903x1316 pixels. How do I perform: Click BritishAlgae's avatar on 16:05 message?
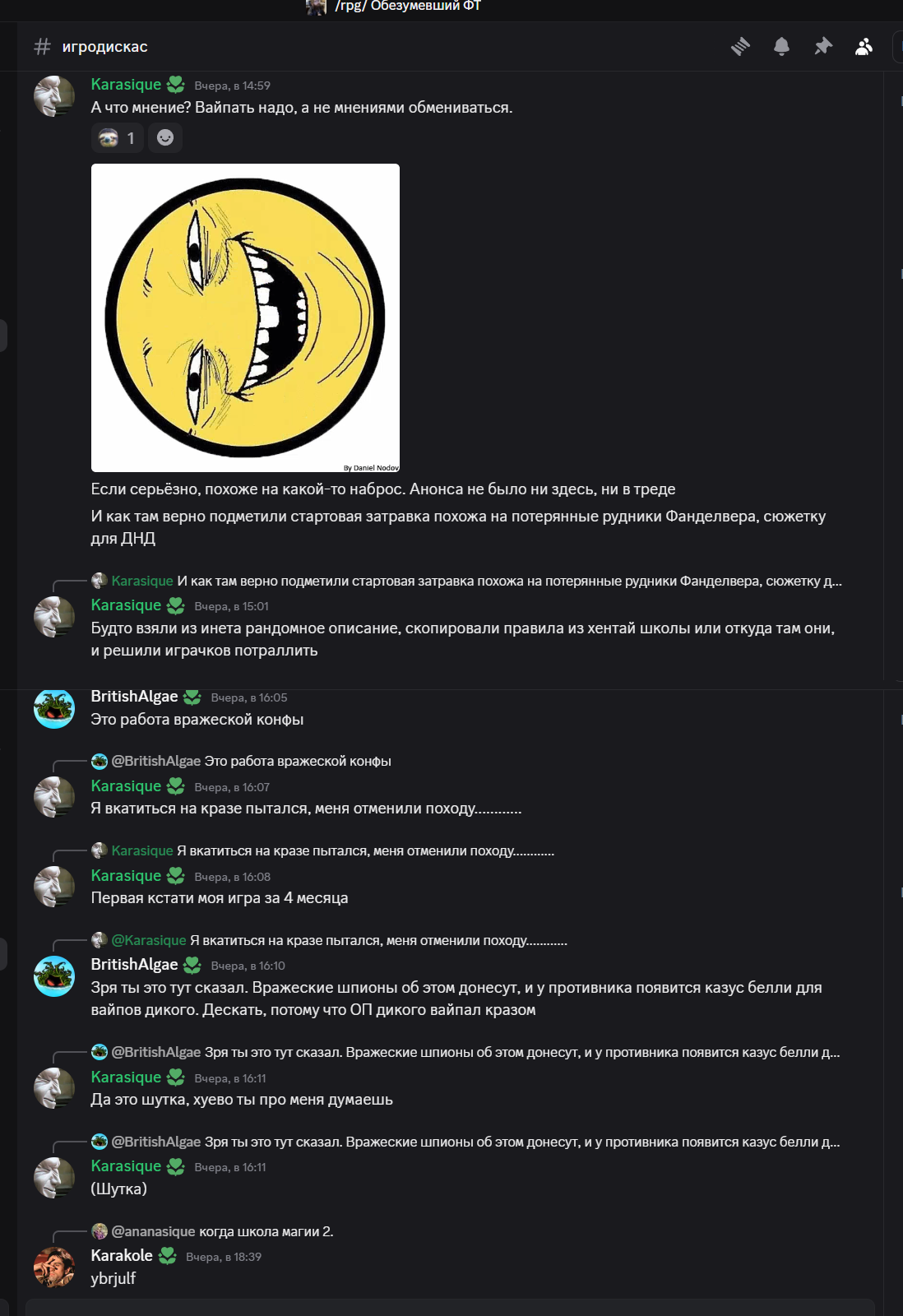click(x=54, y=708)
